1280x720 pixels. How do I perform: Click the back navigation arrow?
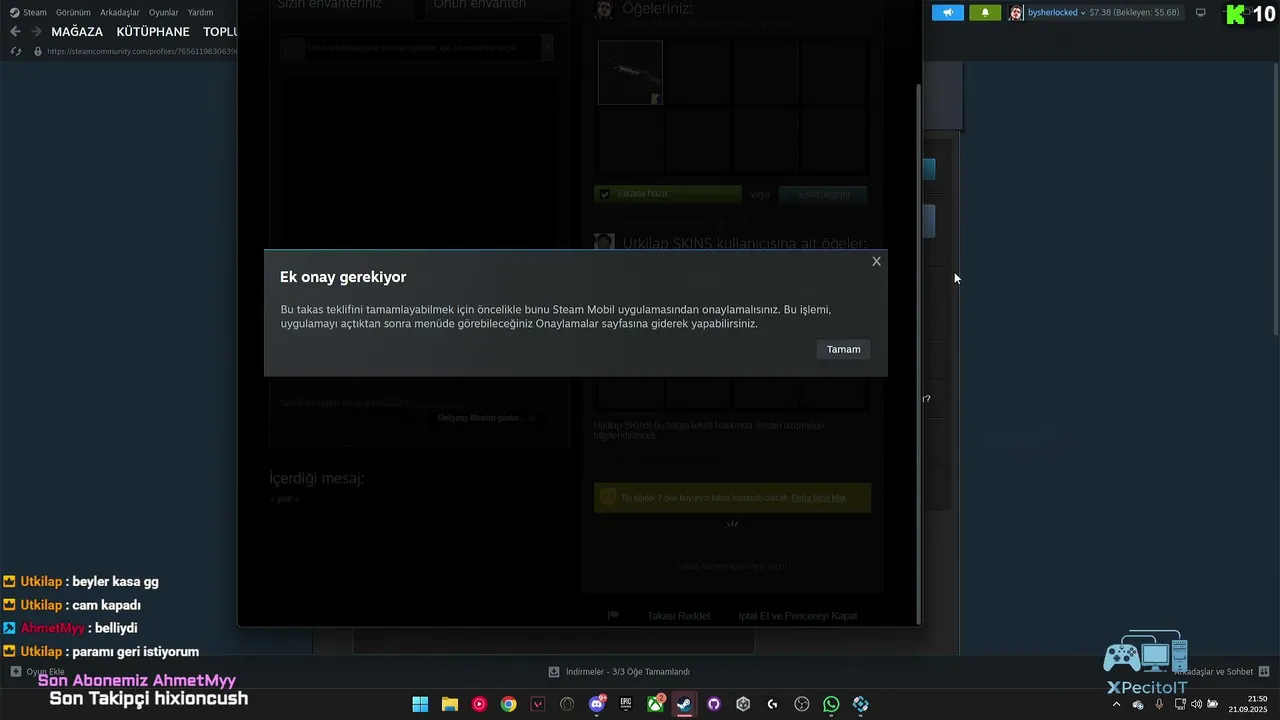click(15, 32)
